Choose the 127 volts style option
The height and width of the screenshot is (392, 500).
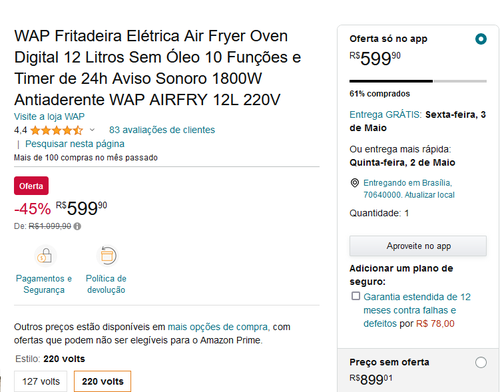point(41,381)
